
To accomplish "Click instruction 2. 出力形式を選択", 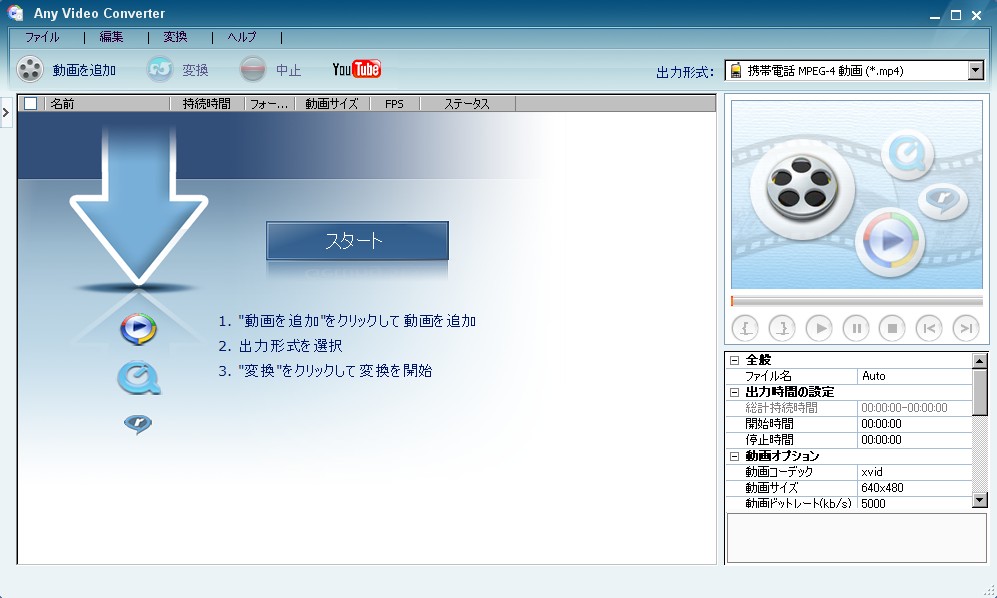I will click(x=280, y=345).
